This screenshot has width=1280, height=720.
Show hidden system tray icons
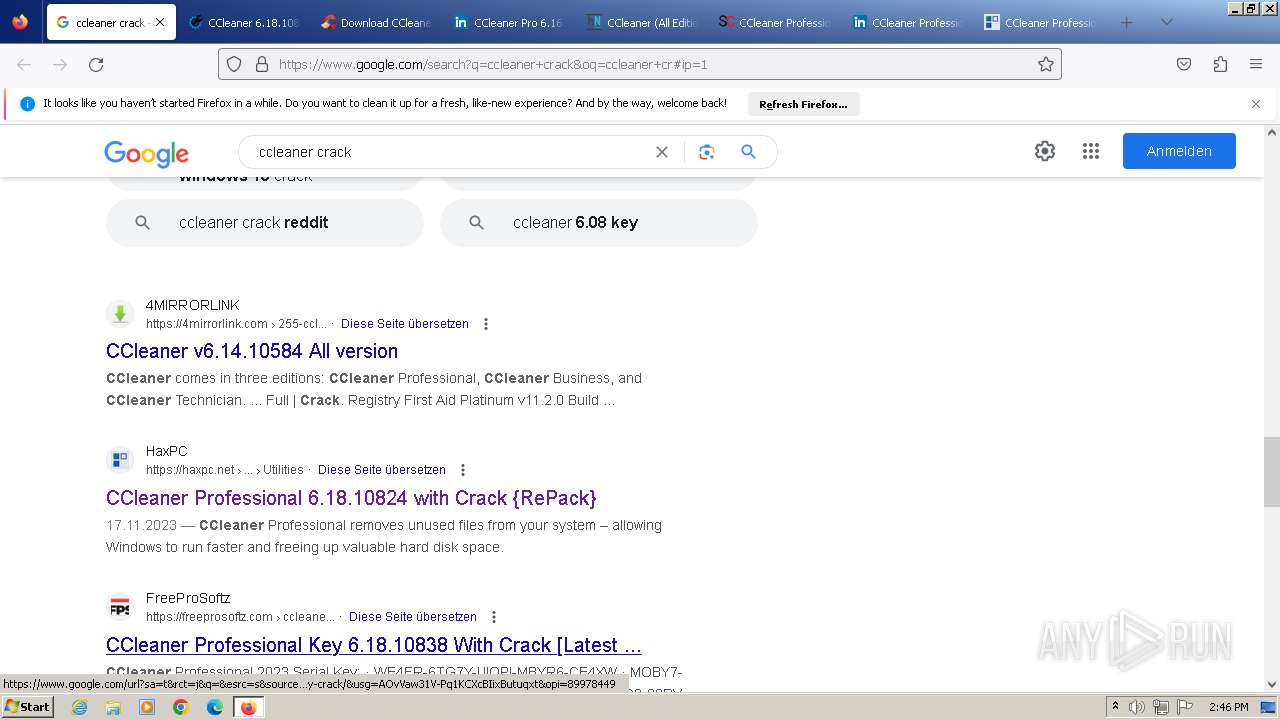point(1116,707)
